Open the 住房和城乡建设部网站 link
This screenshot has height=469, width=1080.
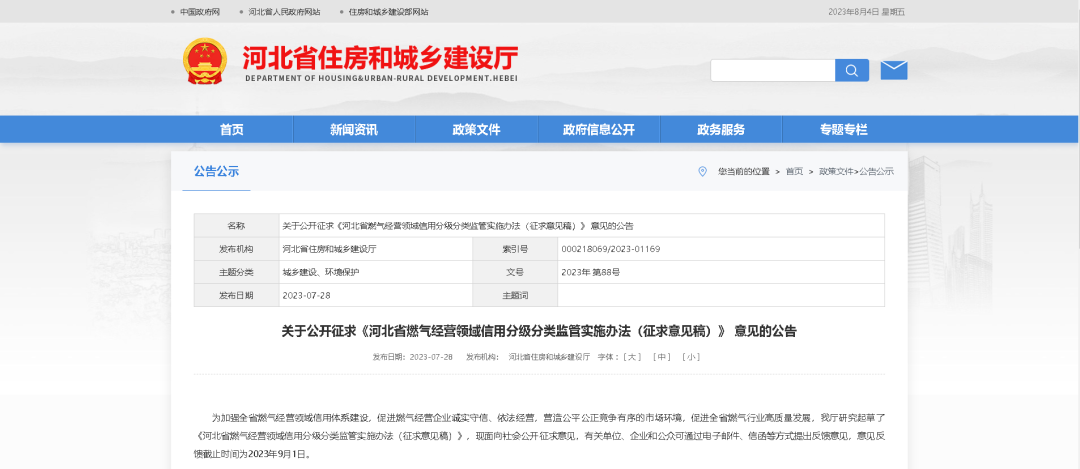(388, 12)
